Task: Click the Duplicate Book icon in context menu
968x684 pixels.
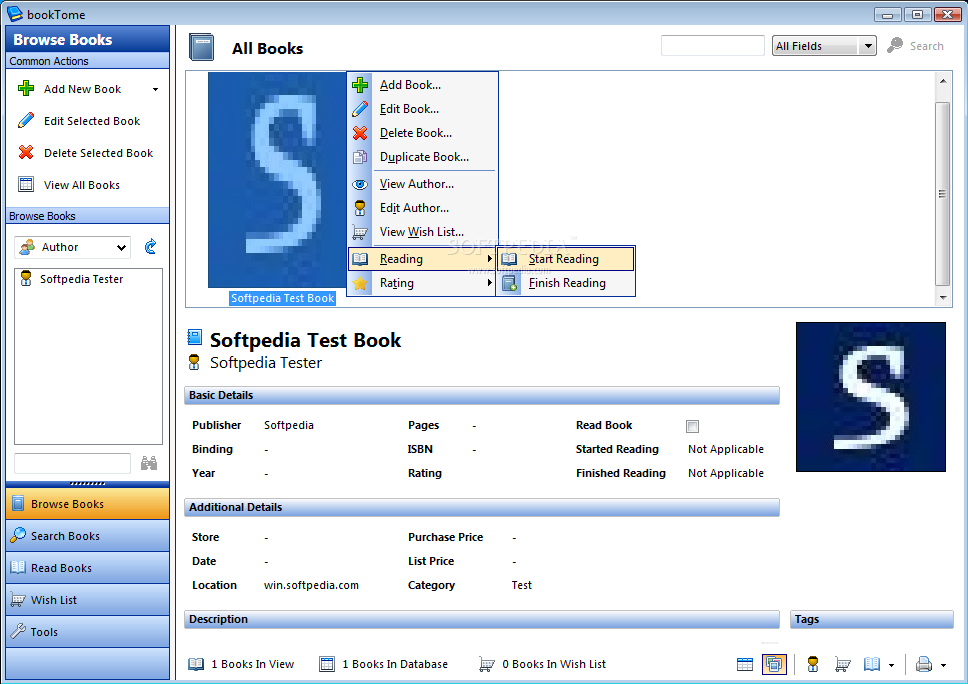Action: 360,157
